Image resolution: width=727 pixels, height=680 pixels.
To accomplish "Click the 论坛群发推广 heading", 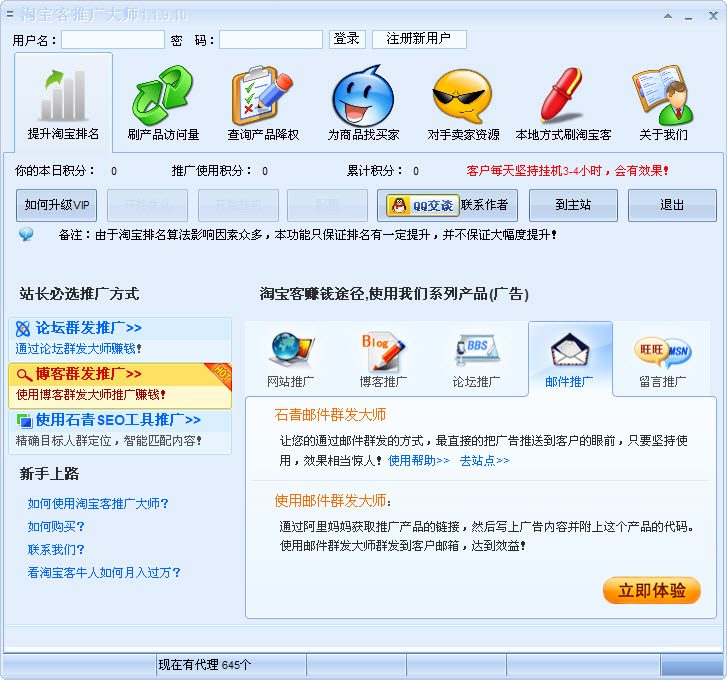I will coord(88,328).
